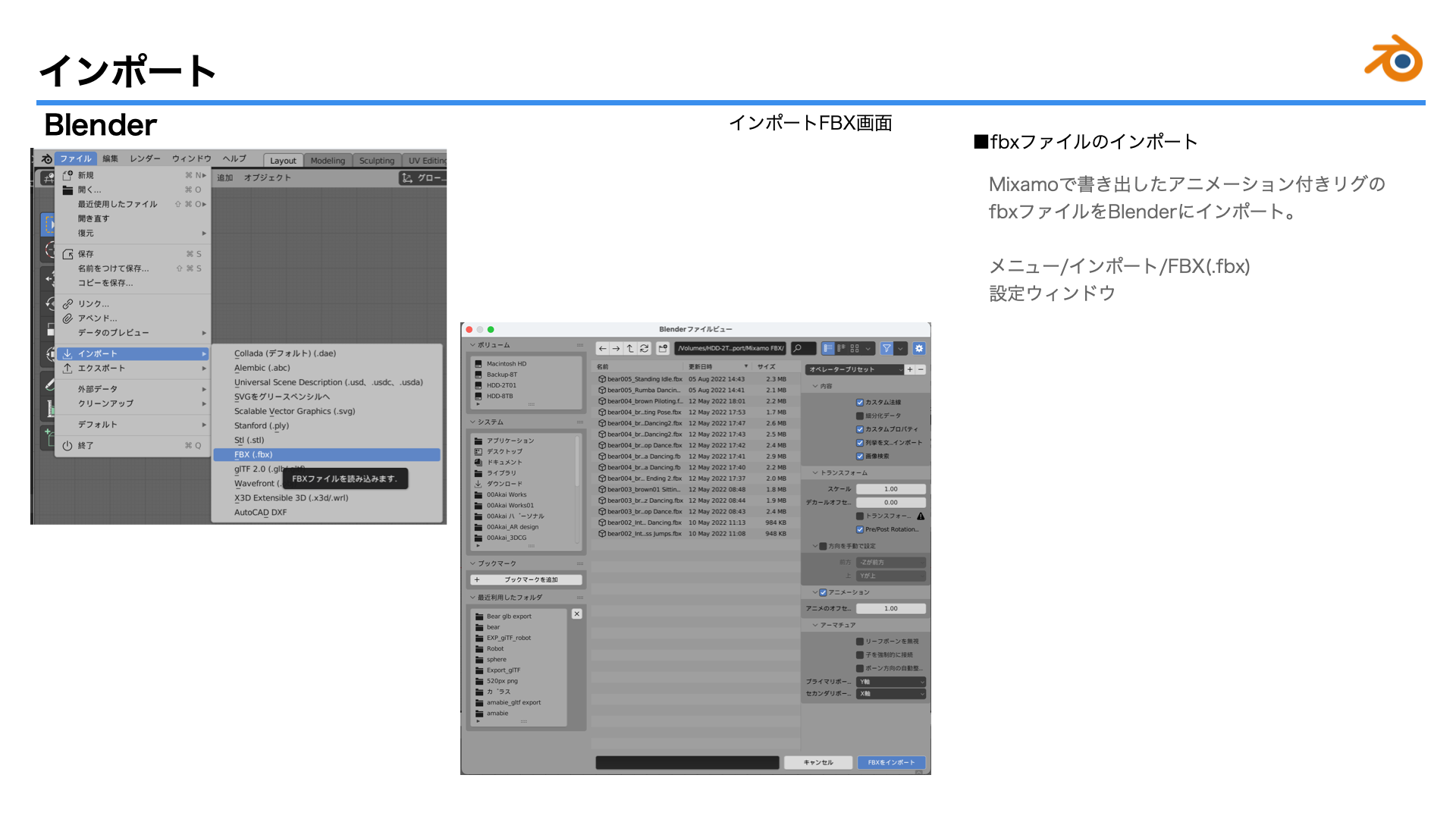Open the ファイル menu

(x=76, y=158)
